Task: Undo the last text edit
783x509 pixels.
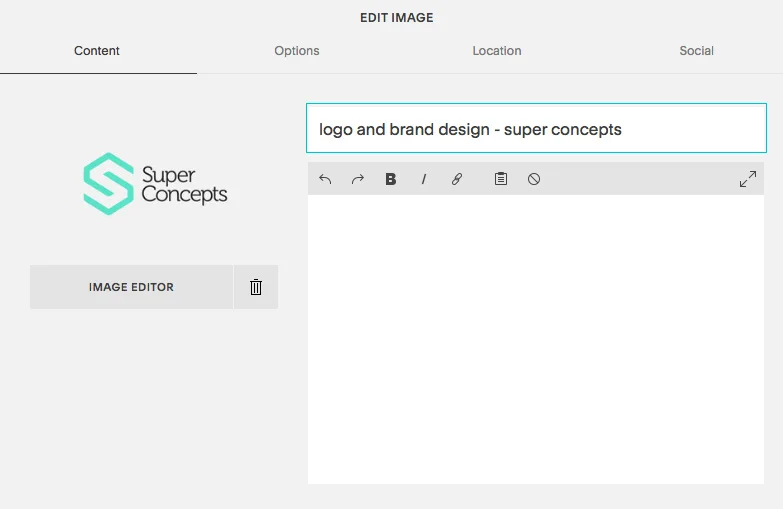Action: 325,179
